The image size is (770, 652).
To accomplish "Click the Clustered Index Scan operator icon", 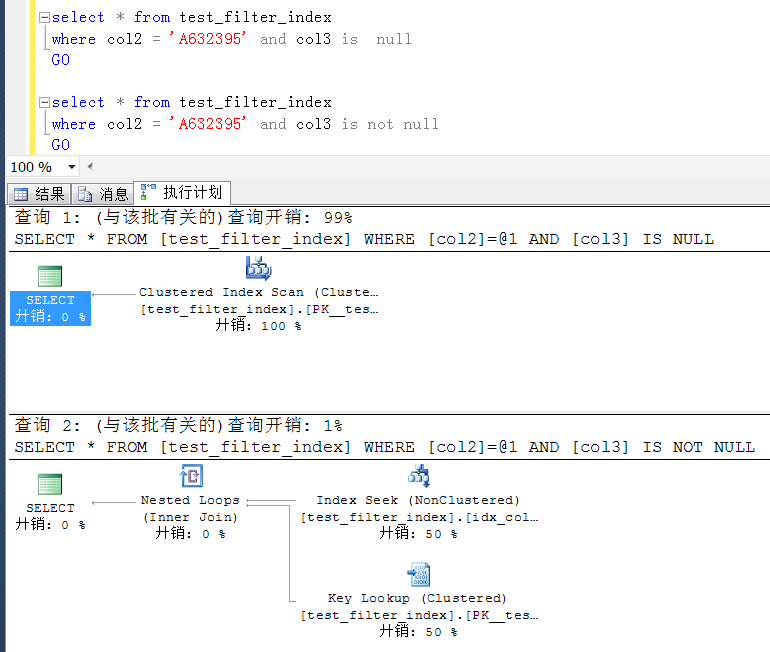I will pyautogui.click(x=259, y=268).
